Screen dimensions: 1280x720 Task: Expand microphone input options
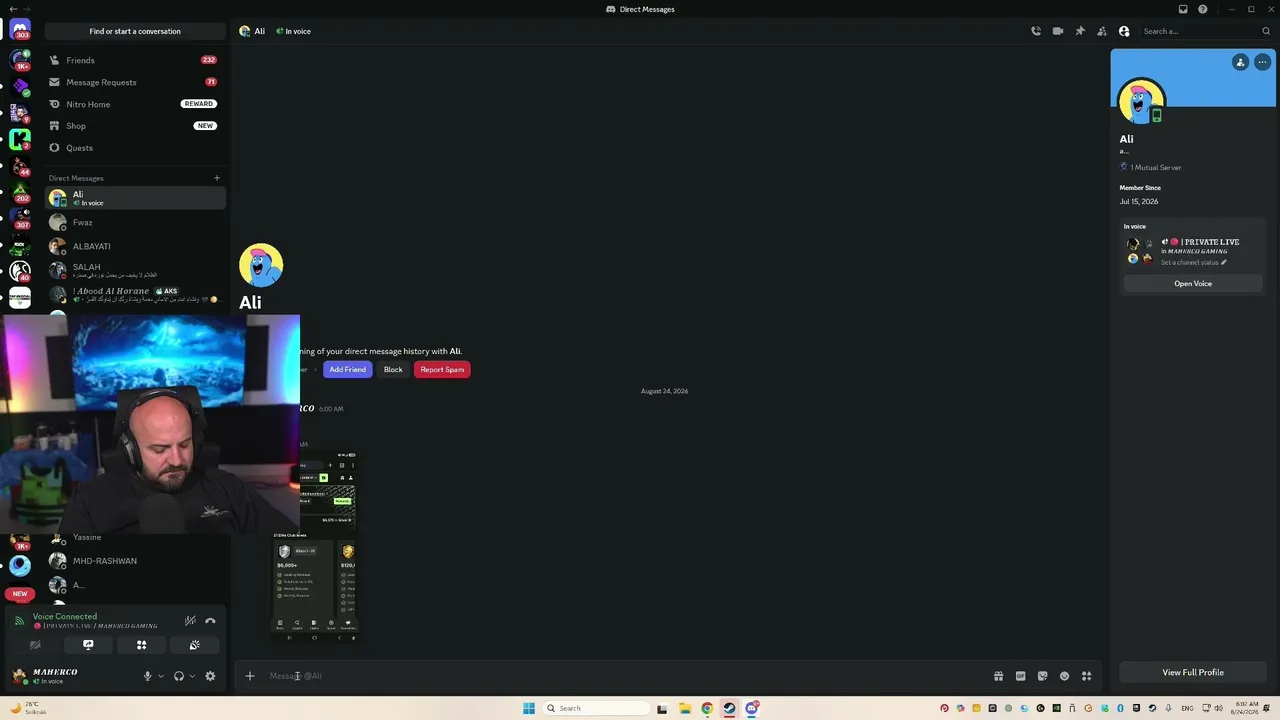tap(161, 676)
